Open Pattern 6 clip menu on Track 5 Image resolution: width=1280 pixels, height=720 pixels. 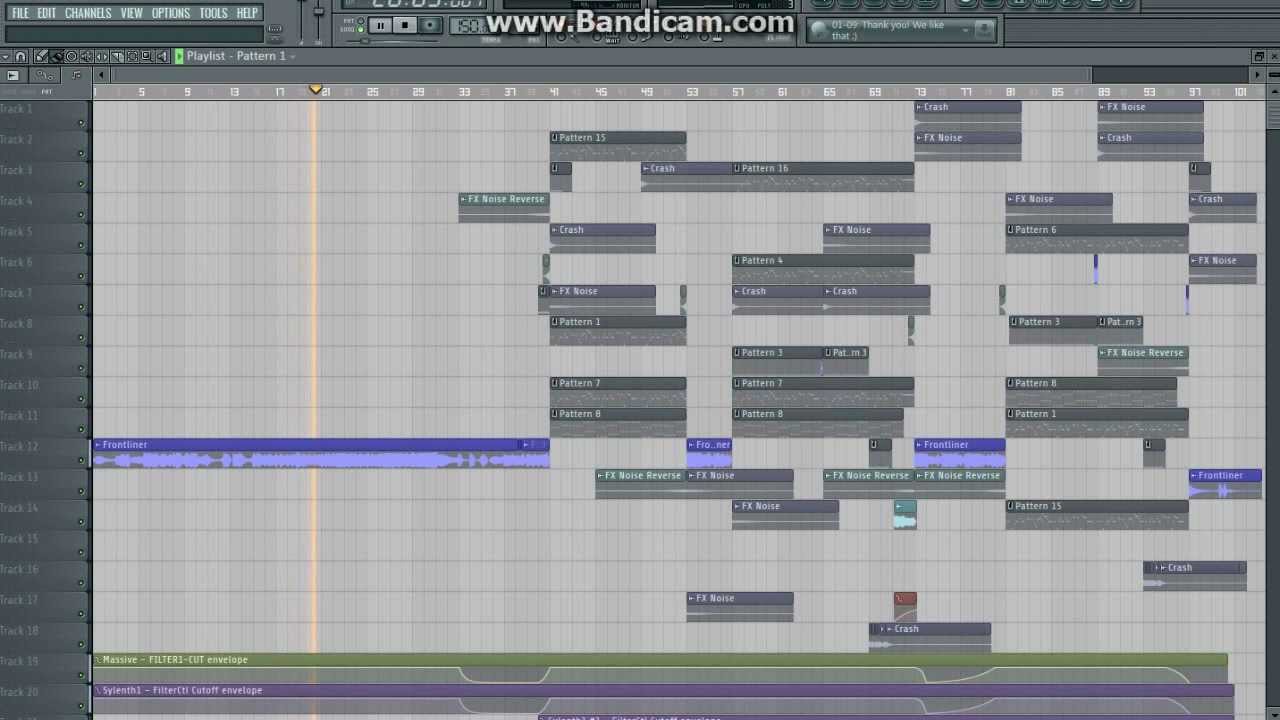[1011, 230]
